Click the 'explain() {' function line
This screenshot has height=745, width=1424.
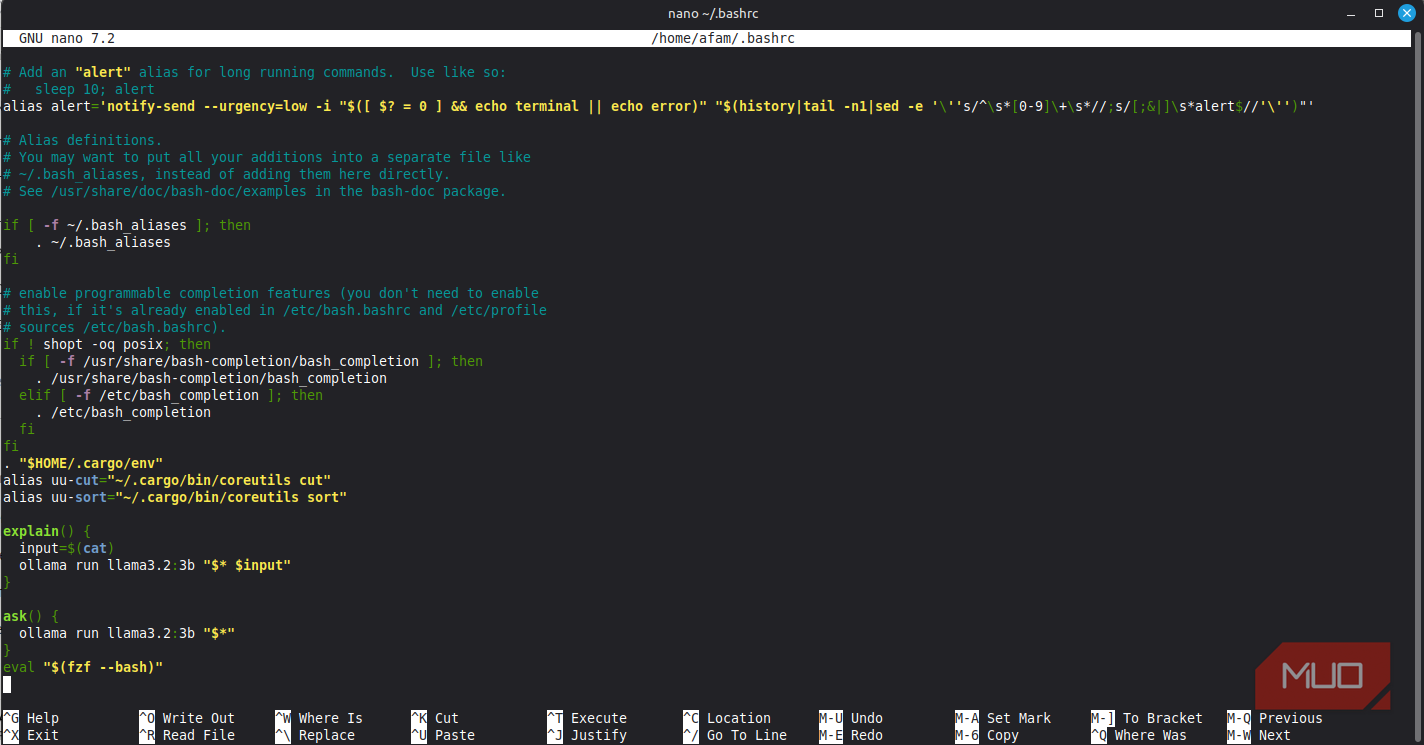(x=47, y=531)
